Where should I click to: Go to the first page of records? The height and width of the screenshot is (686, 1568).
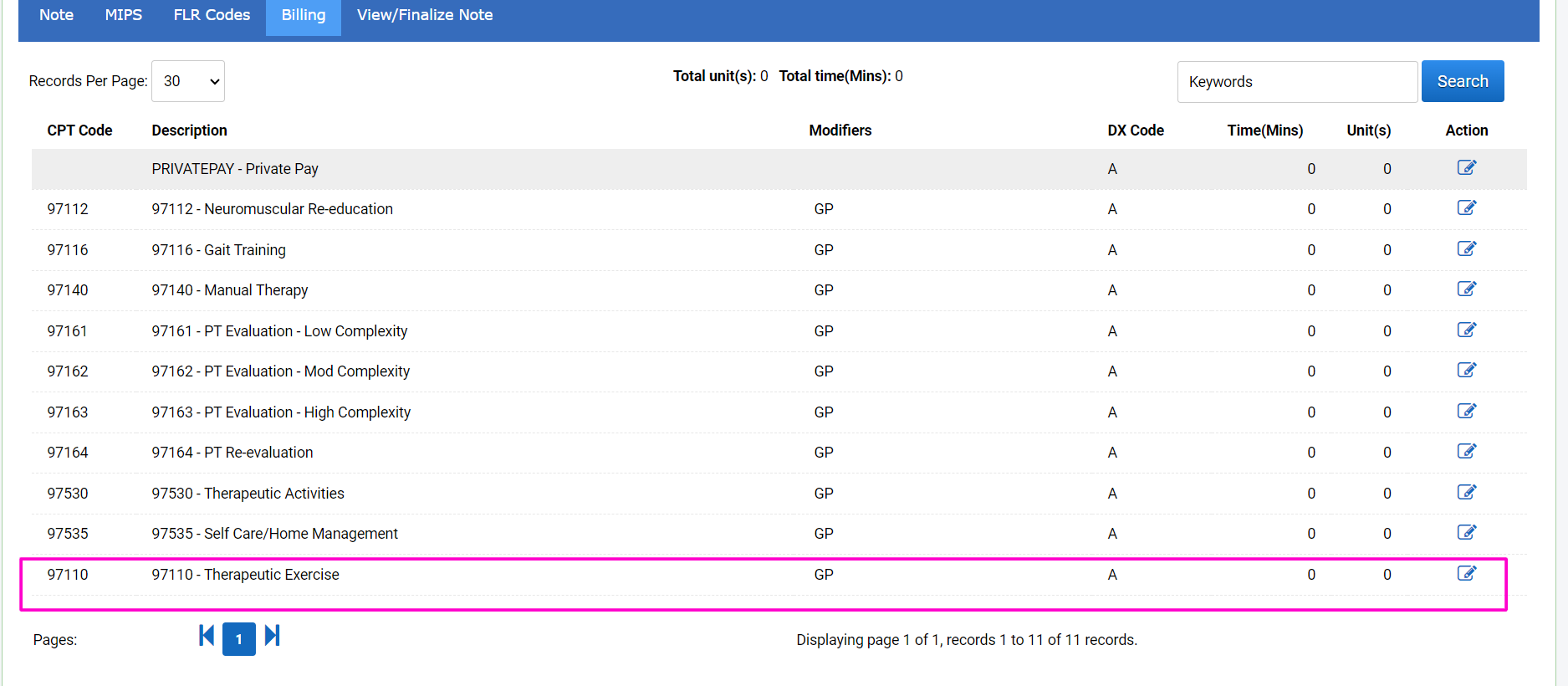pos(206,637)
